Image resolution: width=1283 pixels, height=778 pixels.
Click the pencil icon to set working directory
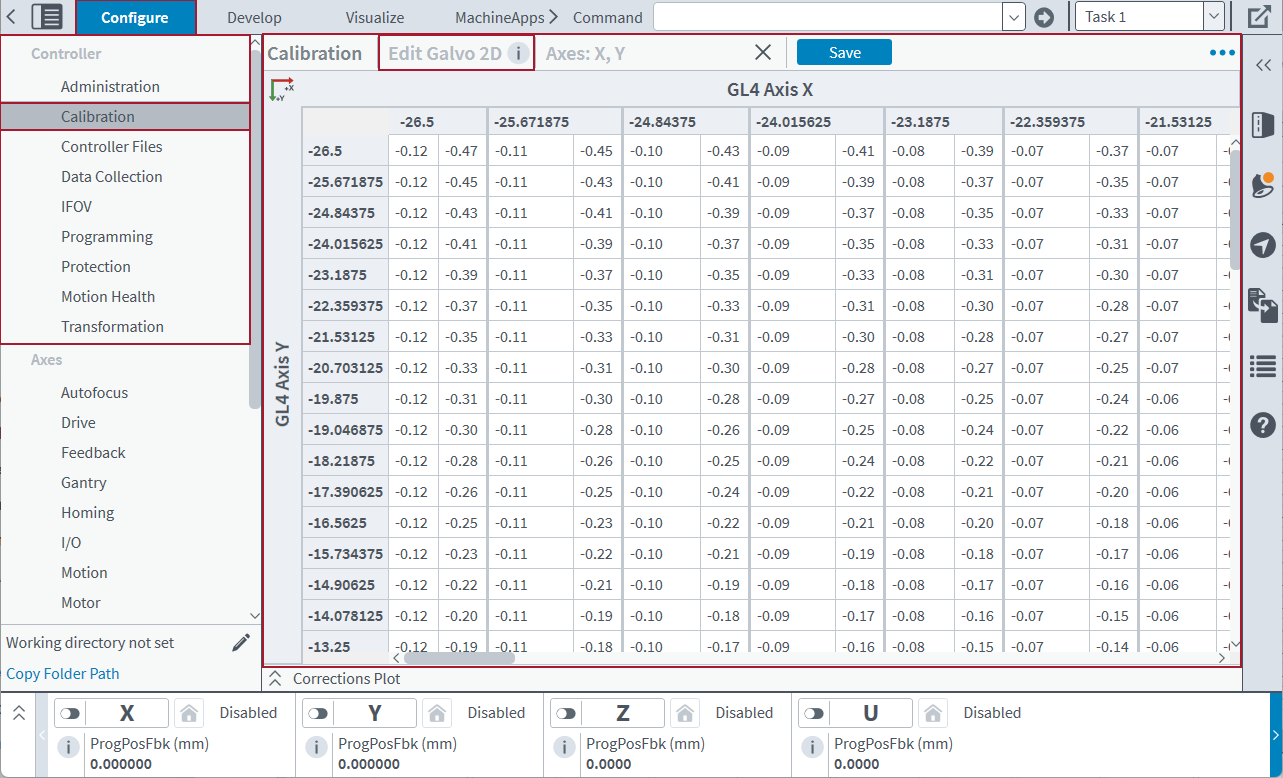241,642
